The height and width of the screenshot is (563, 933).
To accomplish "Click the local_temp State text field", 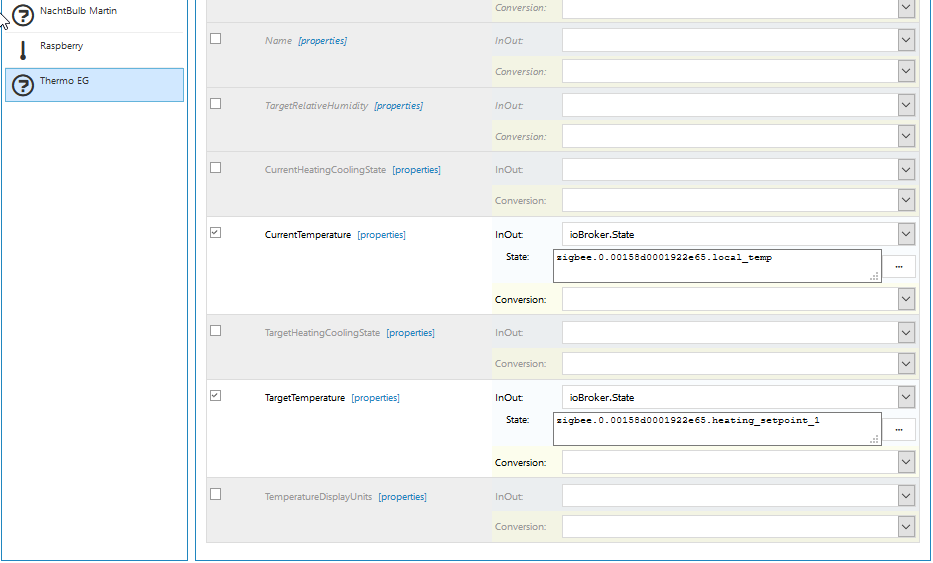I will [x=717, y=266].
